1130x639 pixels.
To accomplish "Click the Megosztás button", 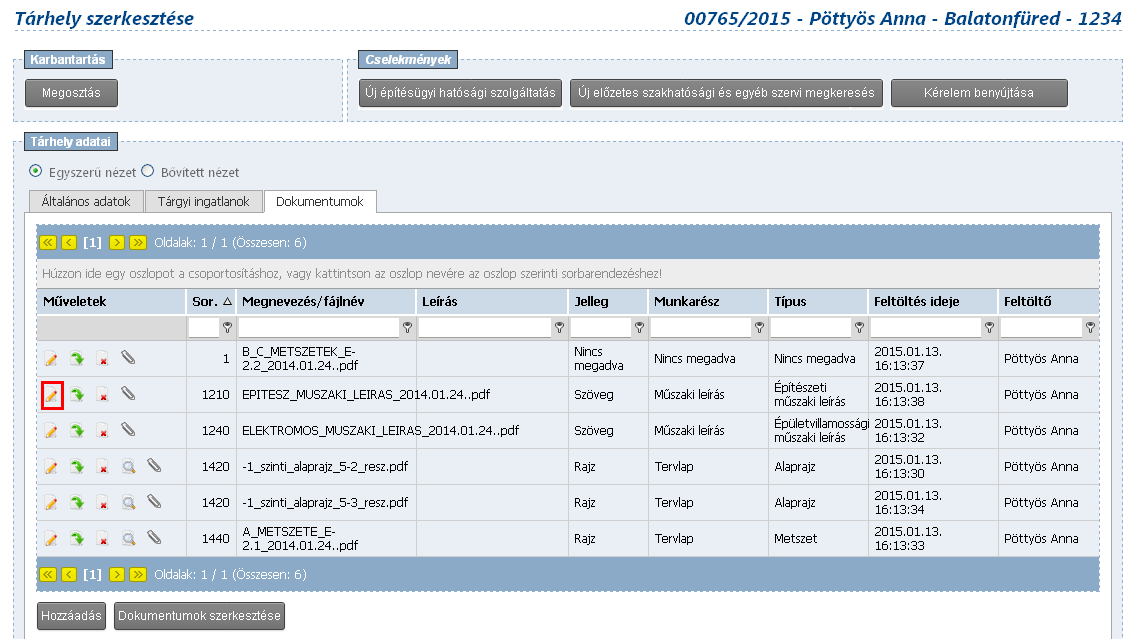I will pos(71,93).
